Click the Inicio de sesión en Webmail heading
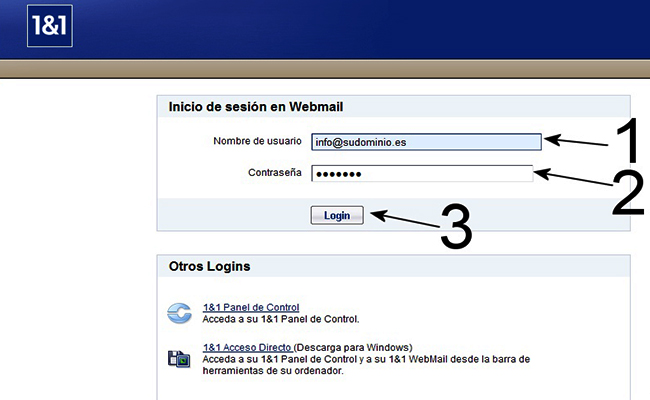Screen dimensions: 650x400 [263, 107]
